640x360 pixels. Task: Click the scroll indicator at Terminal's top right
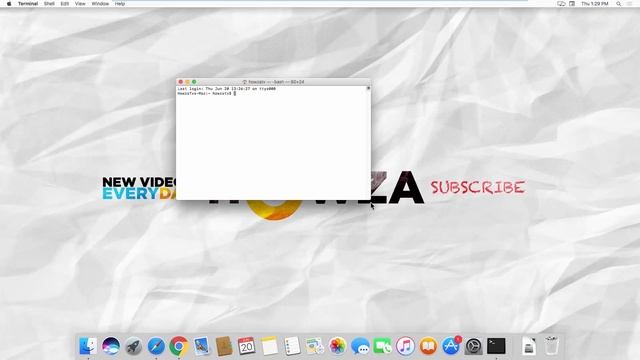[x=368, y=88]
